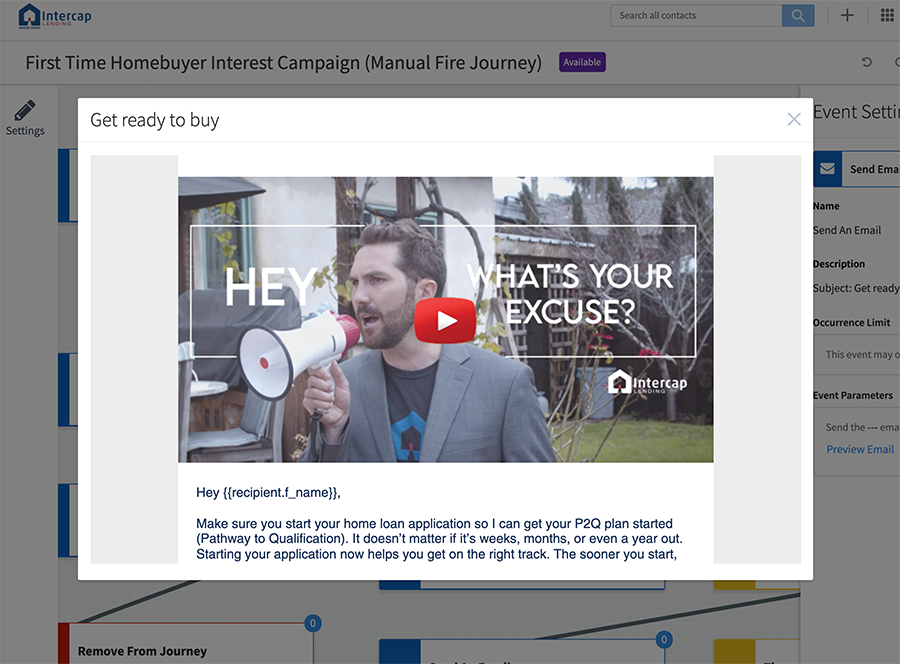The height and width of the screenshot is (664, 900).
Task: Click the Event Parameters label
Action: point(853,395)
